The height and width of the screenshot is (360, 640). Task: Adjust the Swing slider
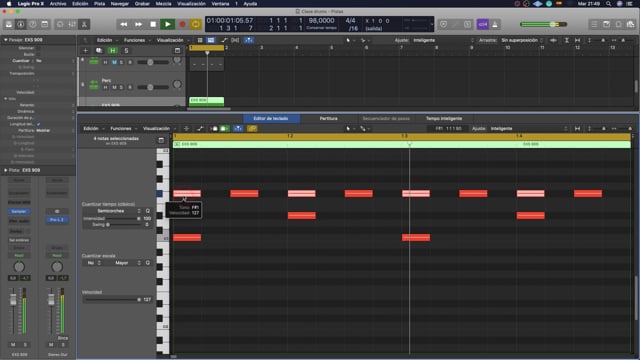pos(124,224)
